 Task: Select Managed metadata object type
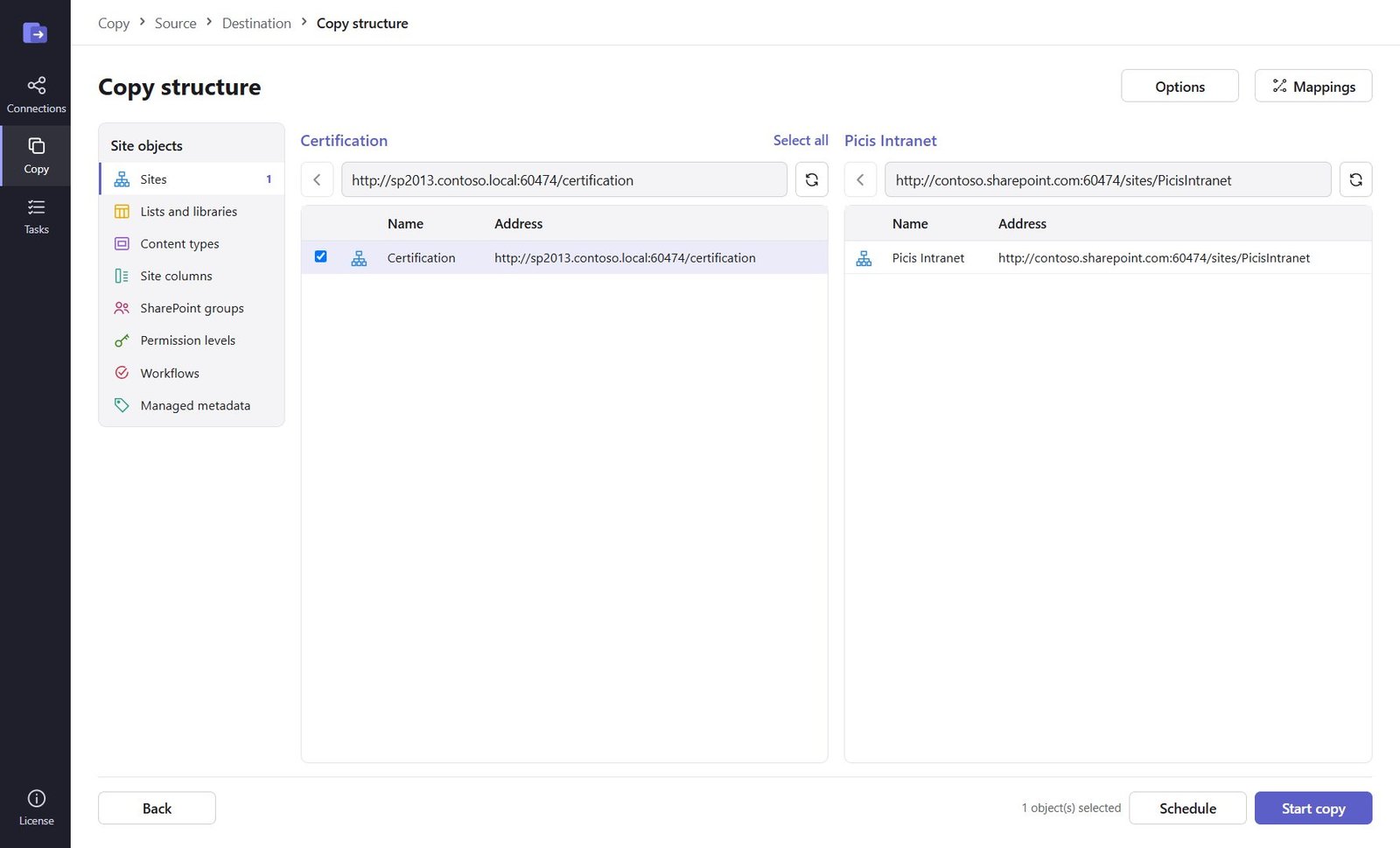(x=192, y=405)
